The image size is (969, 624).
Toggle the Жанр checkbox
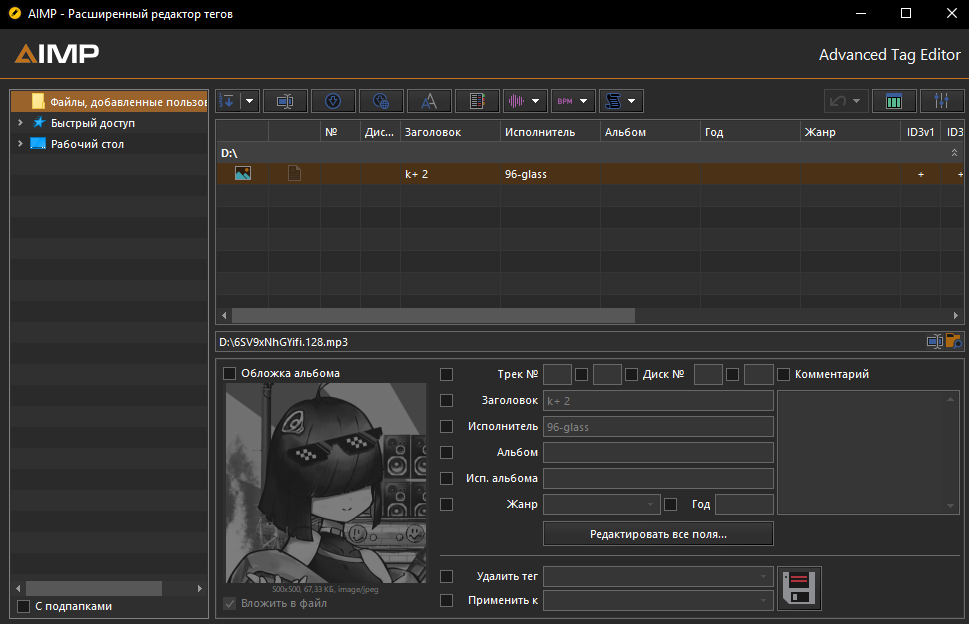pyautogui.click(x=446, y=505)
